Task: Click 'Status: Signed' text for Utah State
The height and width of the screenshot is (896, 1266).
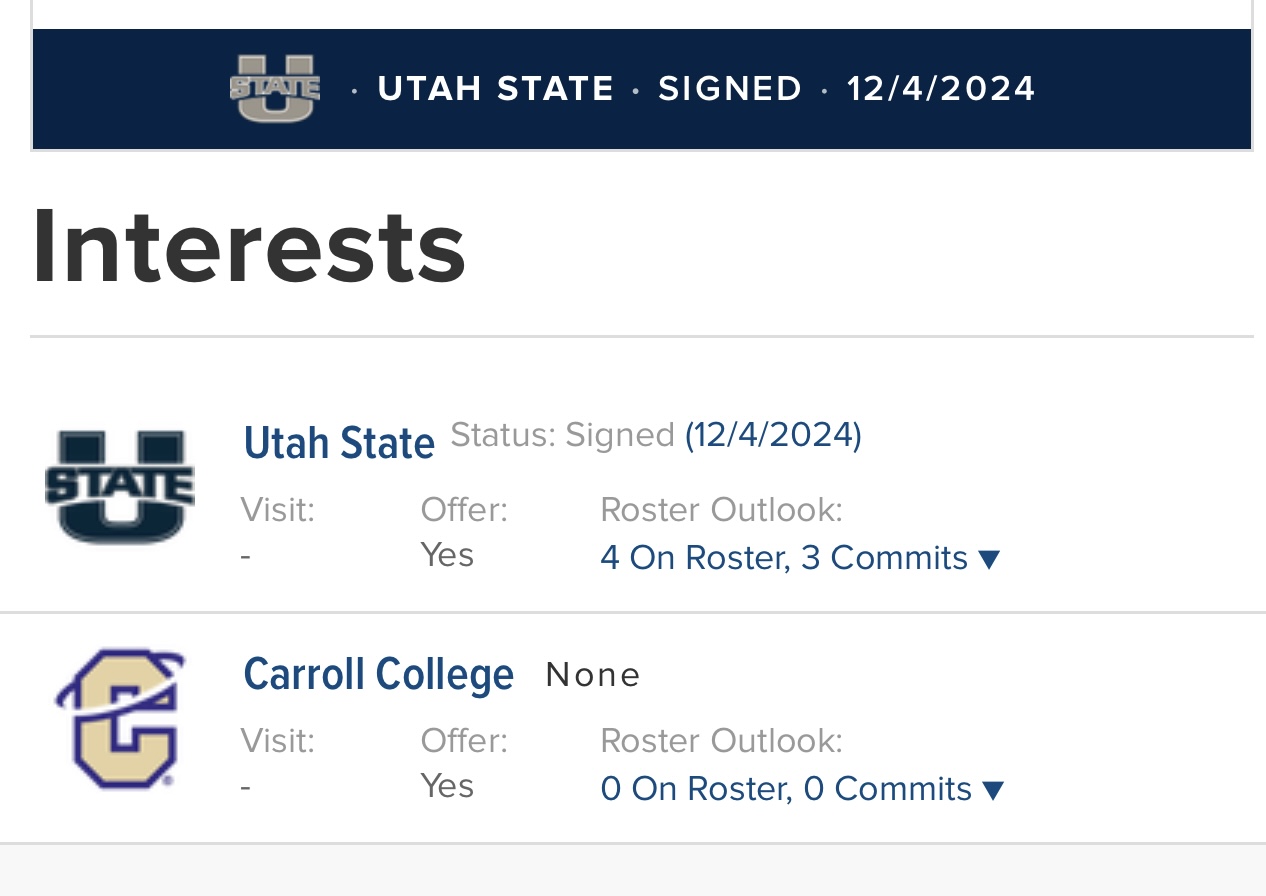Action: point(563,435)
